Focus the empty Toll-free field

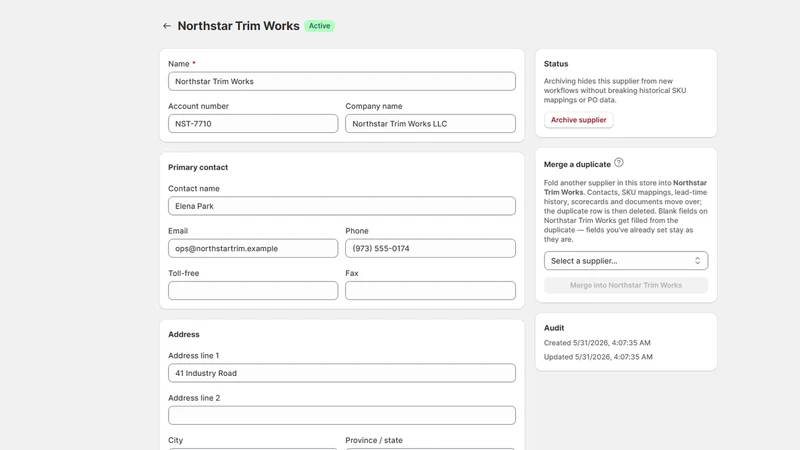coord(253,291)
